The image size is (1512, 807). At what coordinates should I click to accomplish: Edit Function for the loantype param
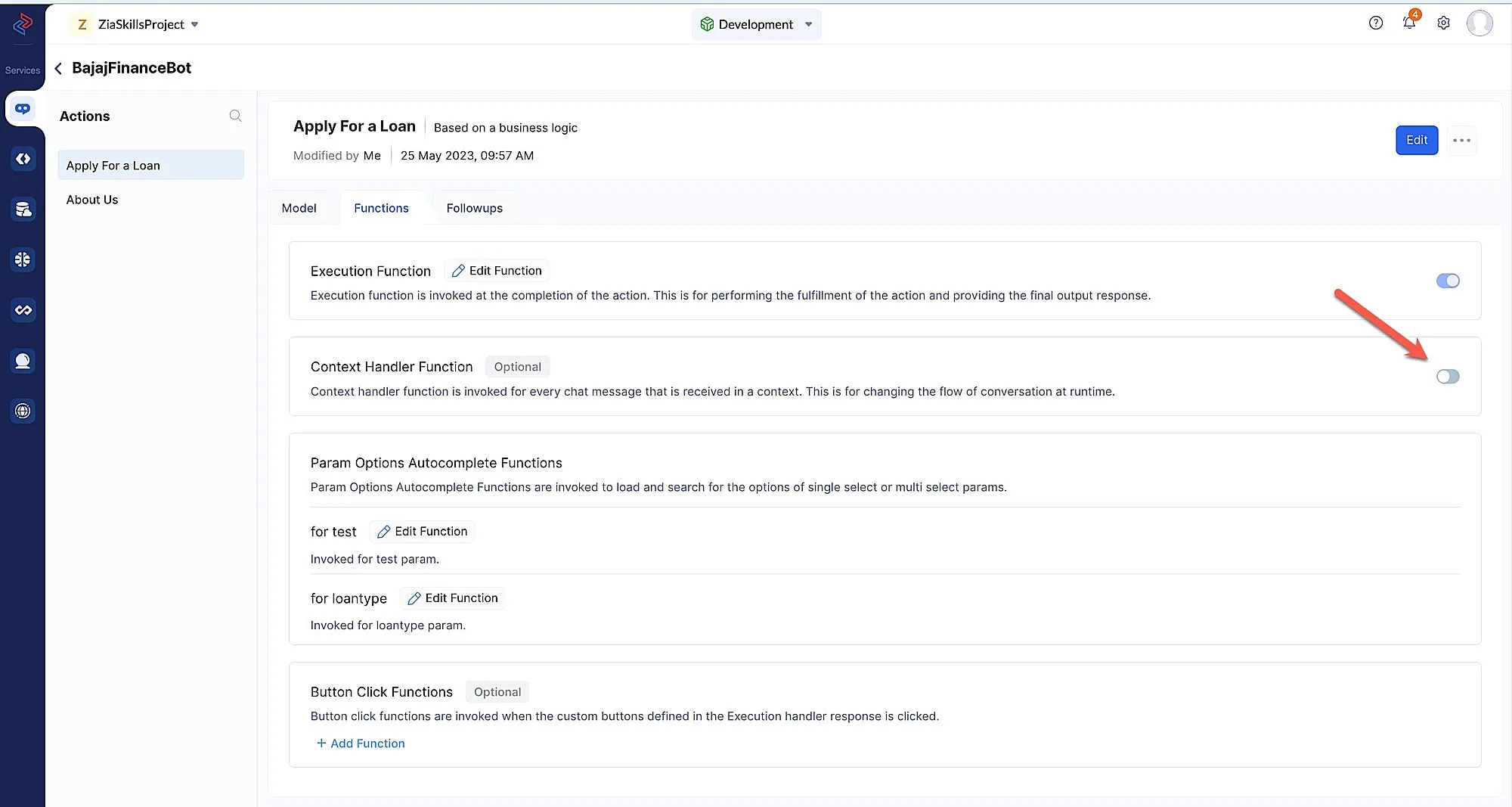coord(453,598)
